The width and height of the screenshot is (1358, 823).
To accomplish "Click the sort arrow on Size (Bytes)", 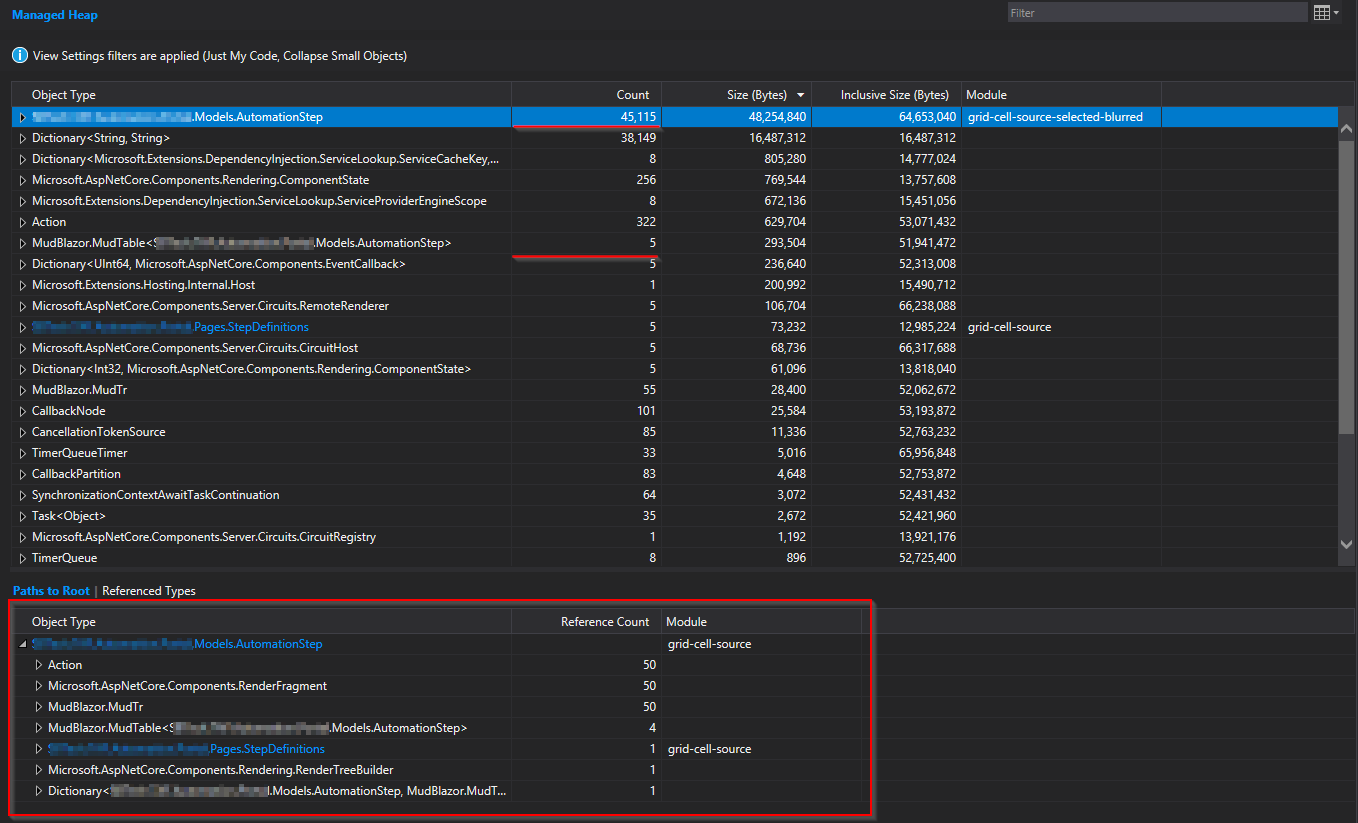I will coord(801,94).
